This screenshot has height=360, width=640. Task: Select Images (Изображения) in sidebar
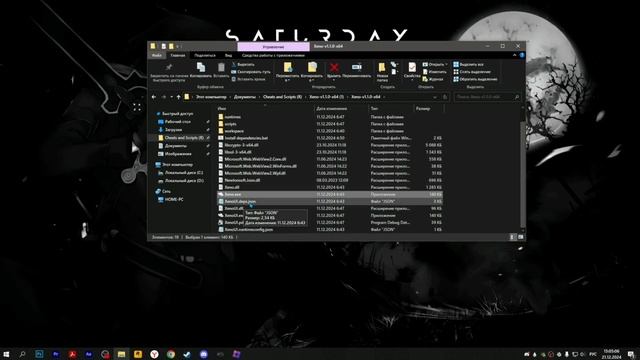[178, 154]
